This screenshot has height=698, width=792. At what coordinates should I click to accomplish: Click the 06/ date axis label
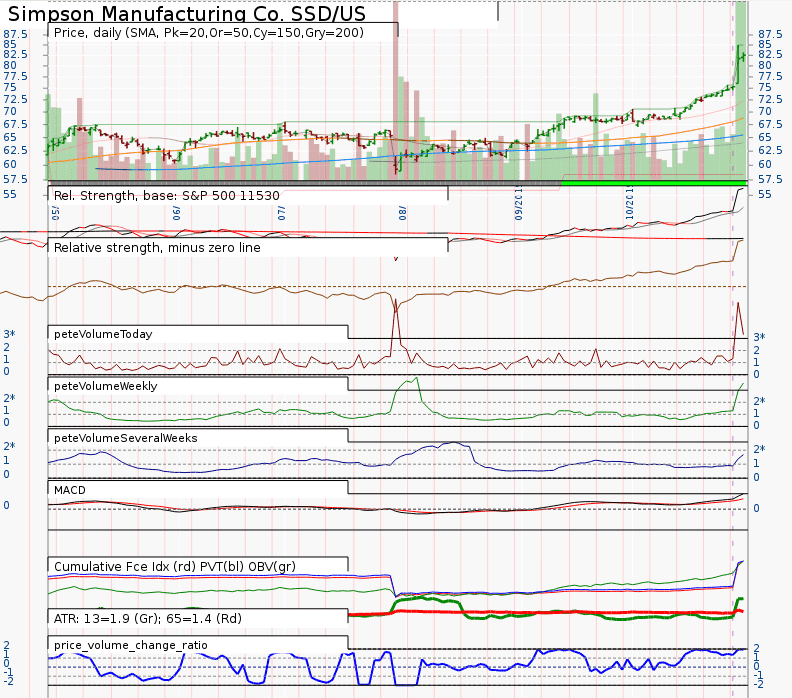click(177, 213)
